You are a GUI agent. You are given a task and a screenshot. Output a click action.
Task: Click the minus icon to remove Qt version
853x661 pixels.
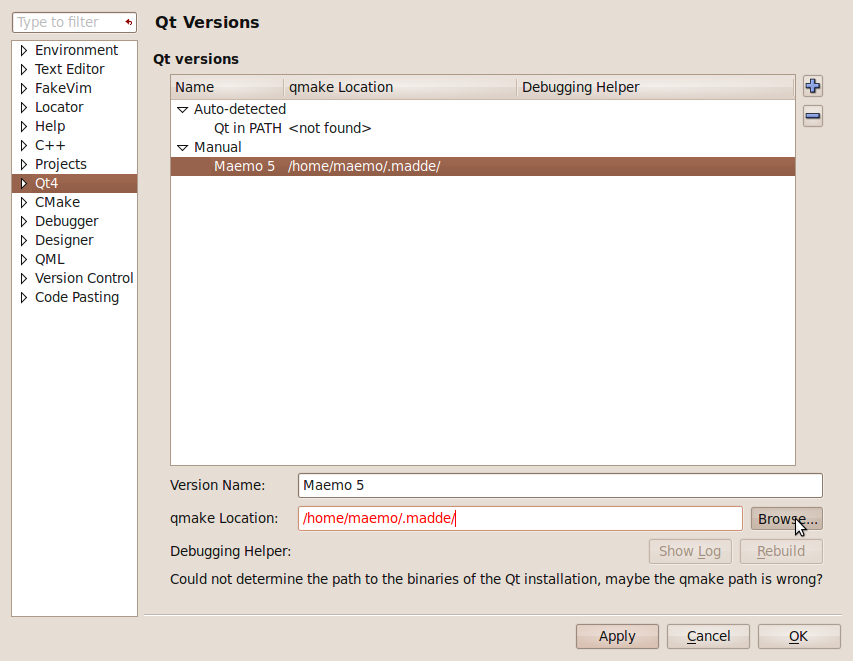(x=812, y=117)
